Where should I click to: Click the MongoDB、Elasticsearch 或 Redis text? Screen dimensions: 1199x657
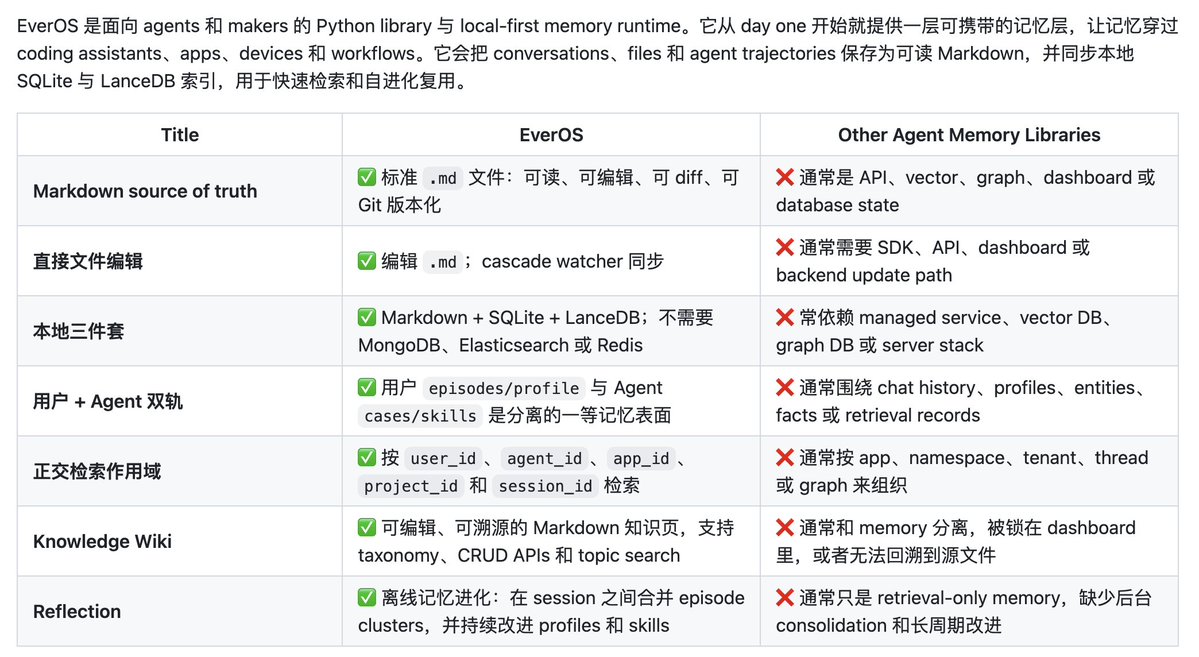pos(500,346)
